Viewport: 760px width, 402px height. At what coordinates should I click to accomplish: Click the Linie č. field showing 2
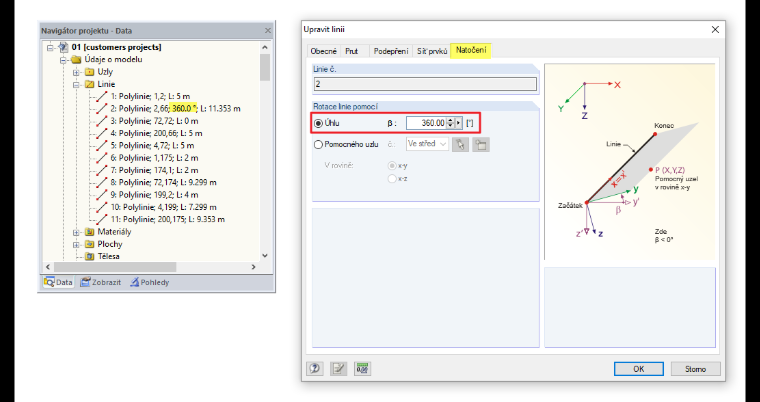click(x=425, y=84)
